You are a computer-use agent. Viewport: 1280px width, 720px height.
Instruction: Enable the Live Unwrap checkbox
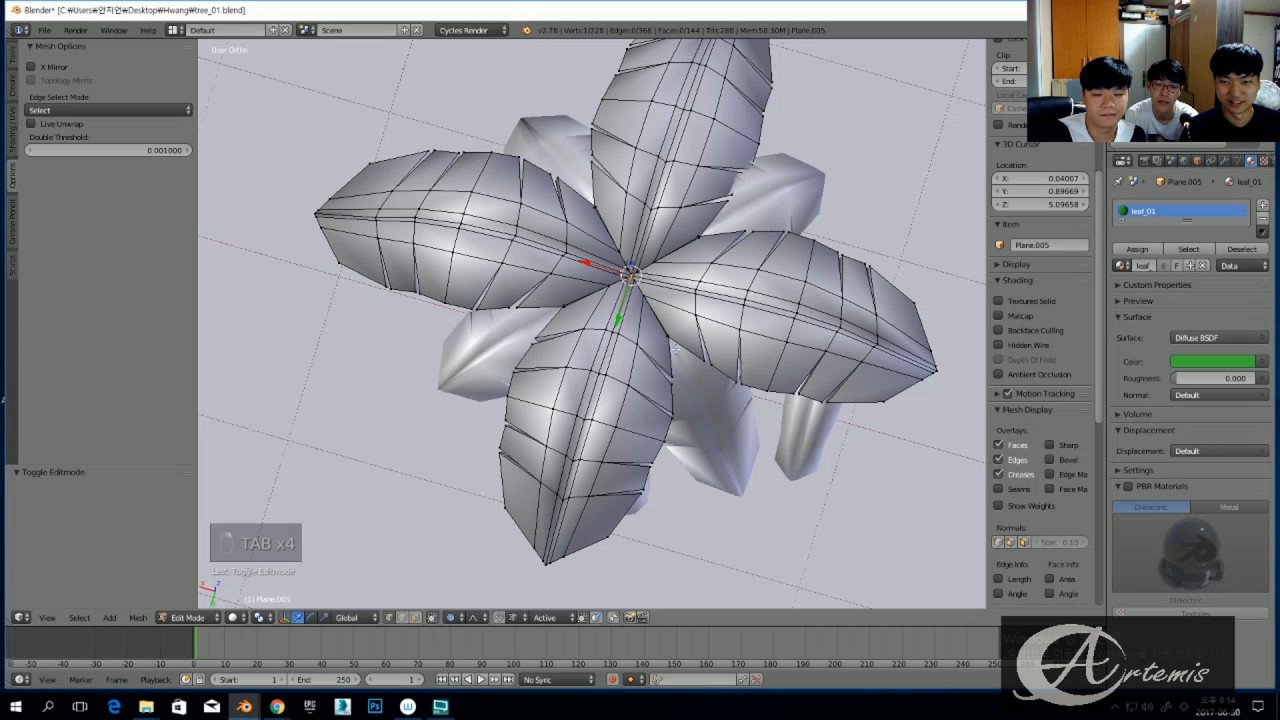[x=31, y=124]
